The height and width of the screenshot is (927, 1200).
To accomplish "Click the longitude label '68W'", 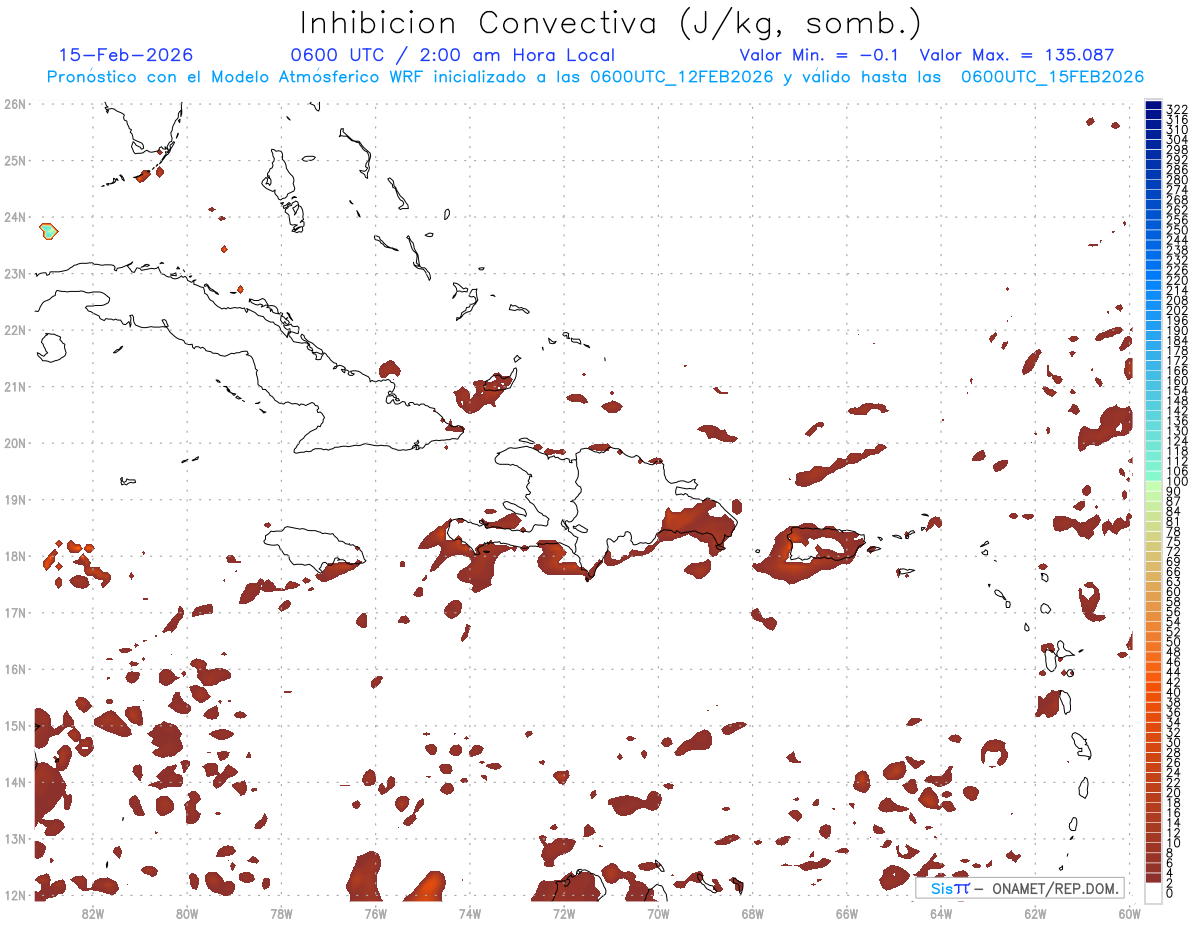I will pyautogui.click(x=753, y=912).
